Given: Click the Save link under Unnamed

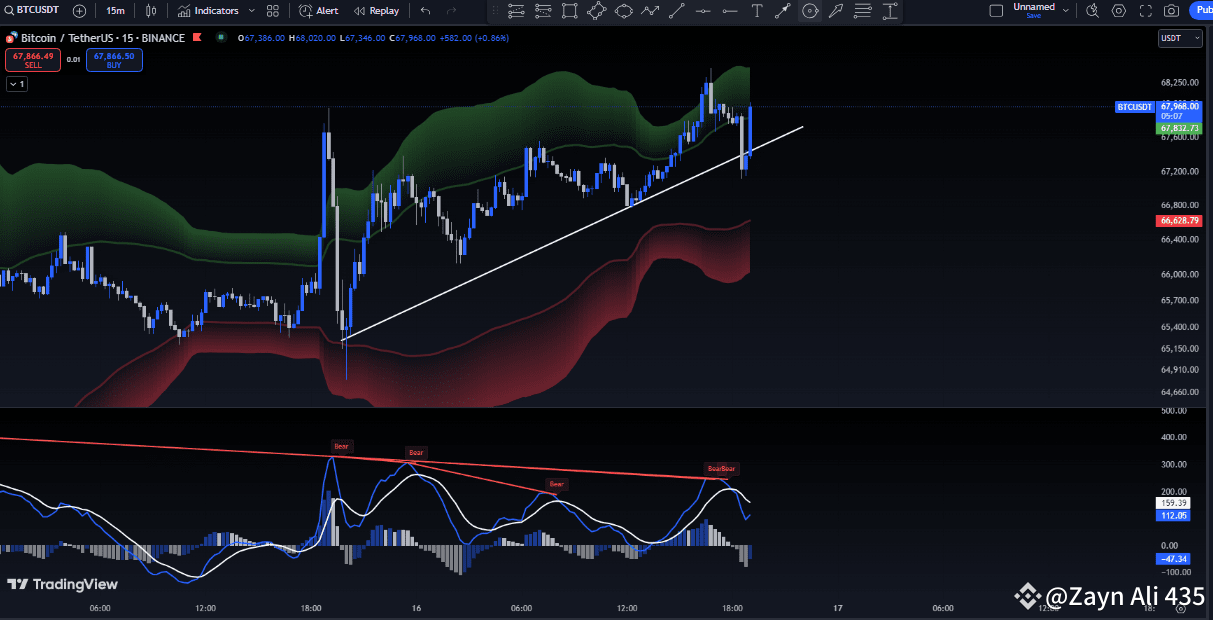Looking at the screenshot, I should [1034, 15].
